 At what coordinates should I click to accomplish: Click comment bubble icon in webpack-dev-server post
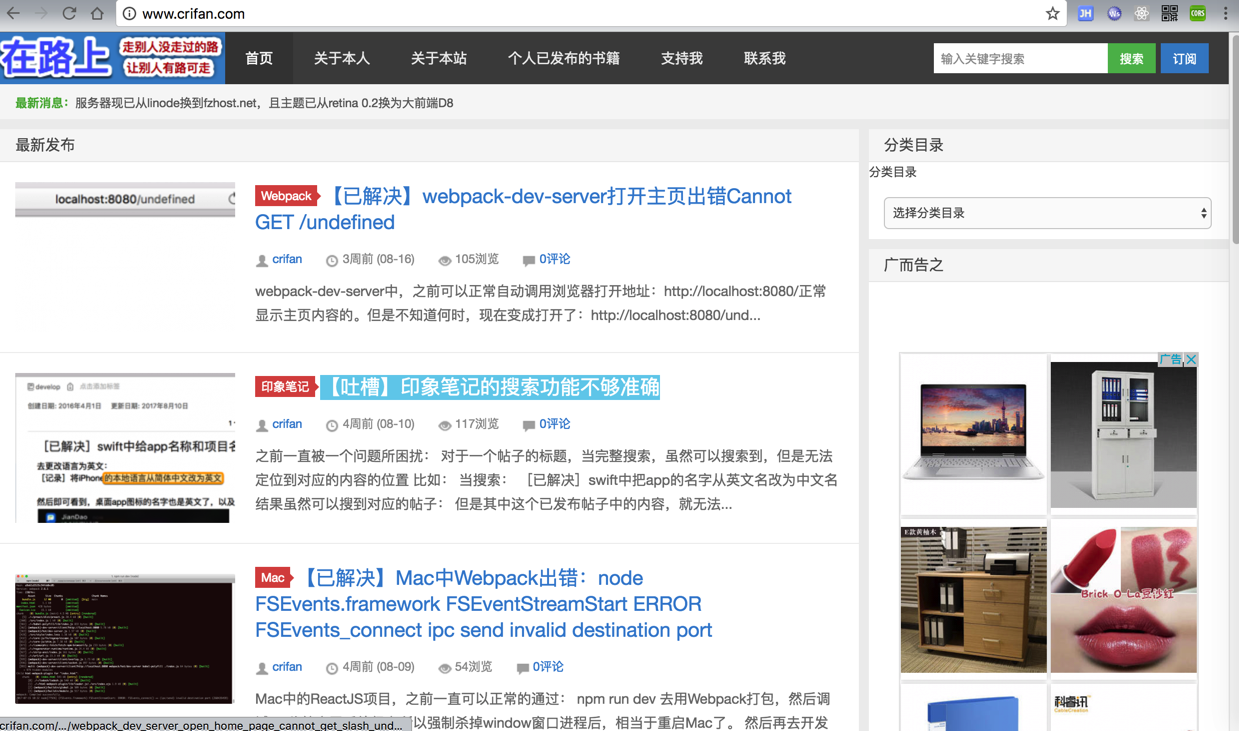[x=529, y=260]
